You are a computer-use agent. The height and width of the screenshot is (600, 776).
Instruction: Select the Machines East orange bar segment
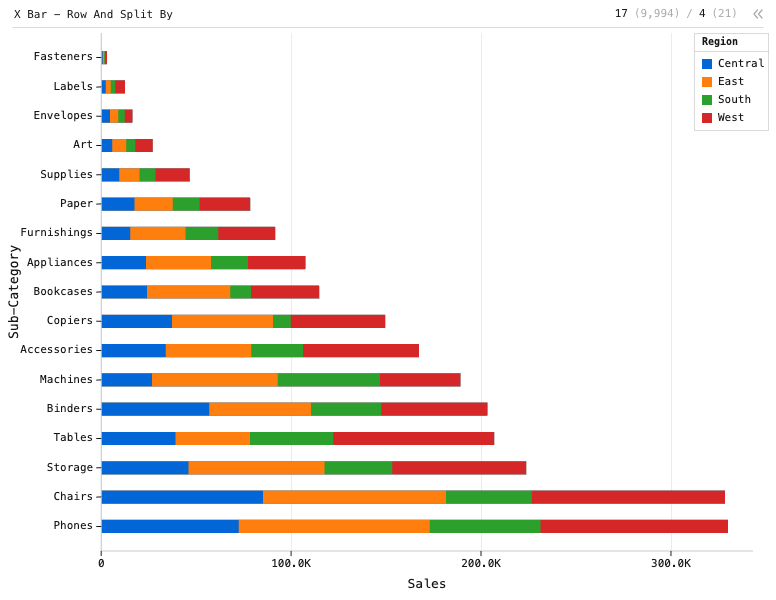(215, 380)
